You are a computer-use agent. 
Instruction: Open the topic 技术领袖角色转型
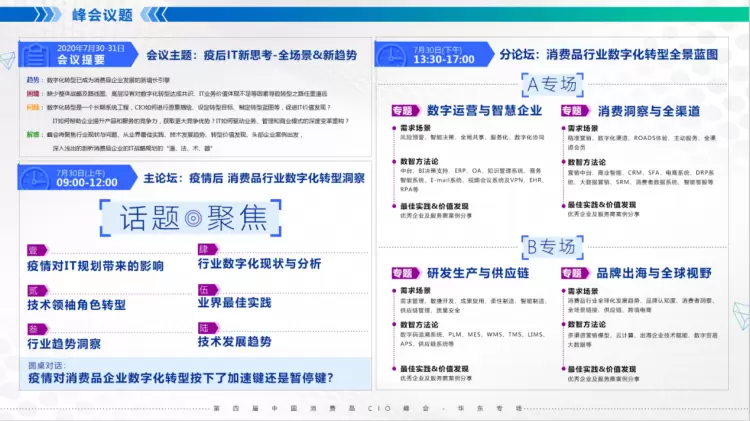[84, 304]
